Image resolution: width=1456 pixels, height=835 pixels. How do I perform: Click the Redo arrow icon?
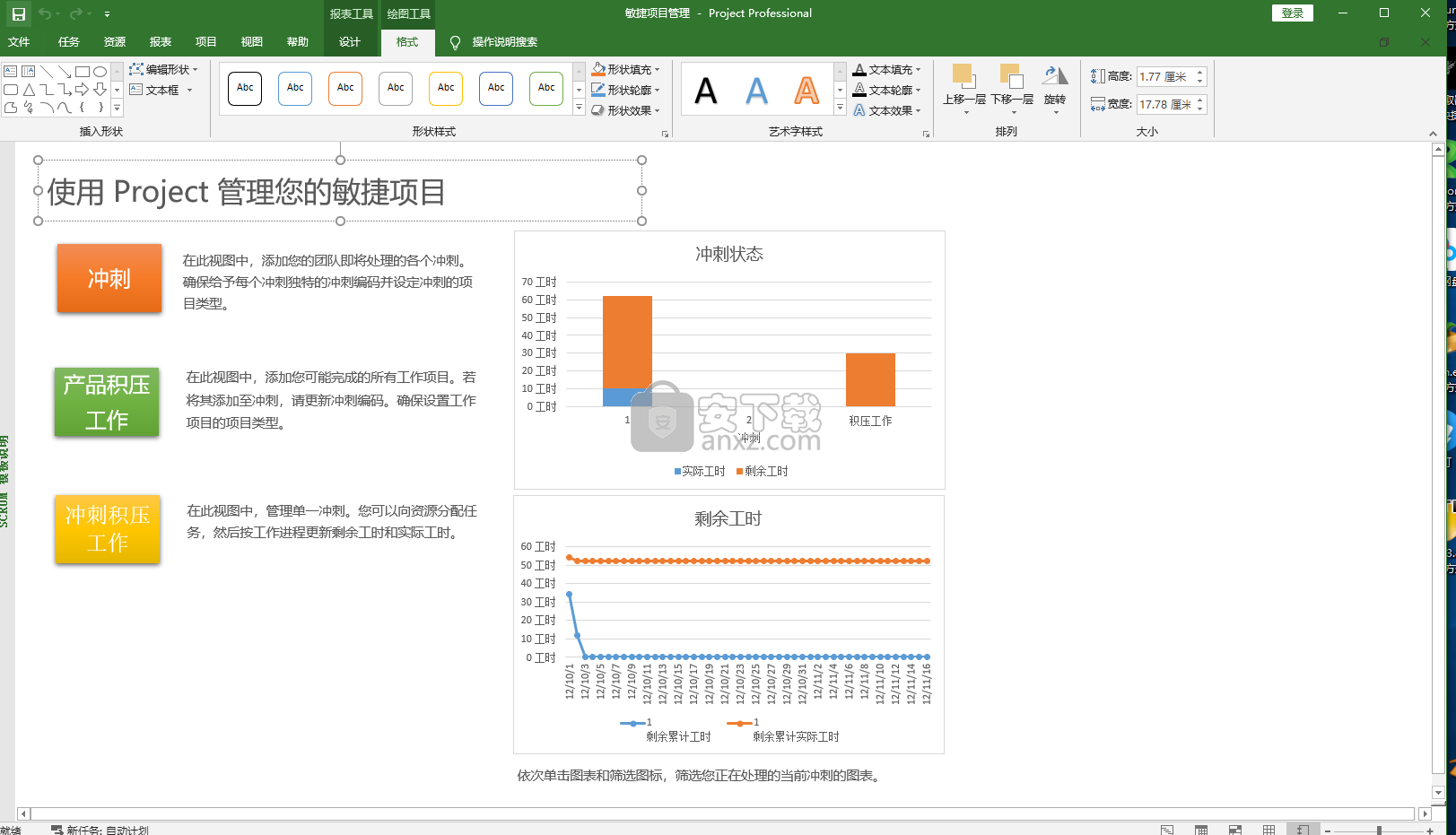click(x=76, y=13)
